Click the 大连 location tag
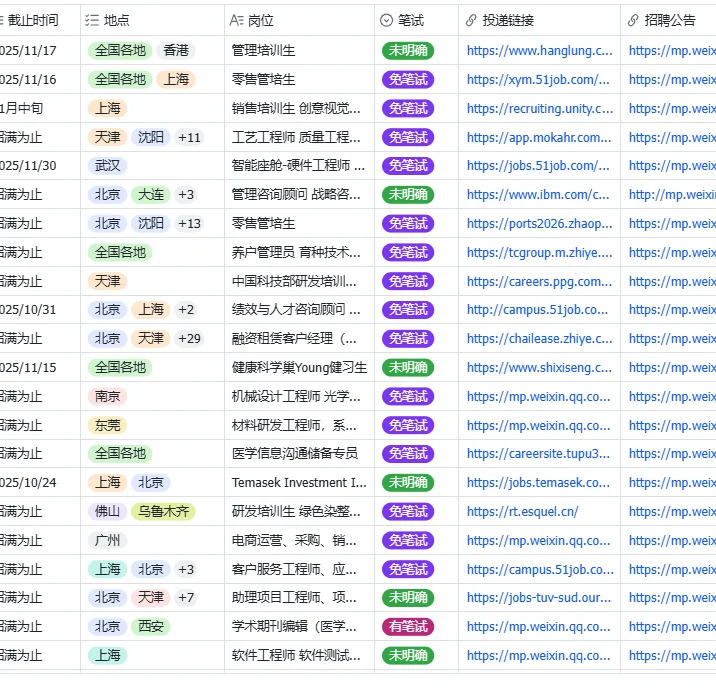The height and width of the screenshot is (689, 716). [151, 195]
